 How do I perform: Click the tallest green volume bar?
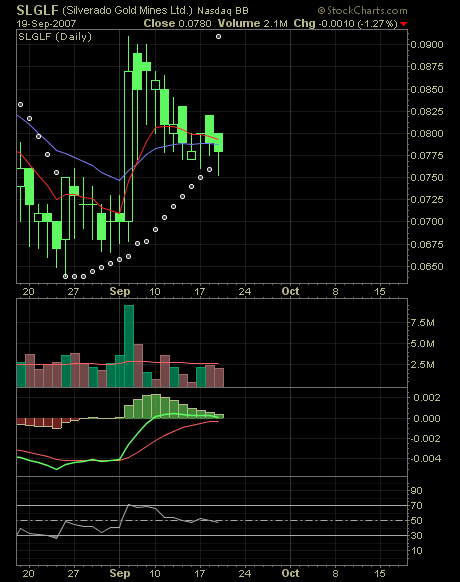click(129, 346)
